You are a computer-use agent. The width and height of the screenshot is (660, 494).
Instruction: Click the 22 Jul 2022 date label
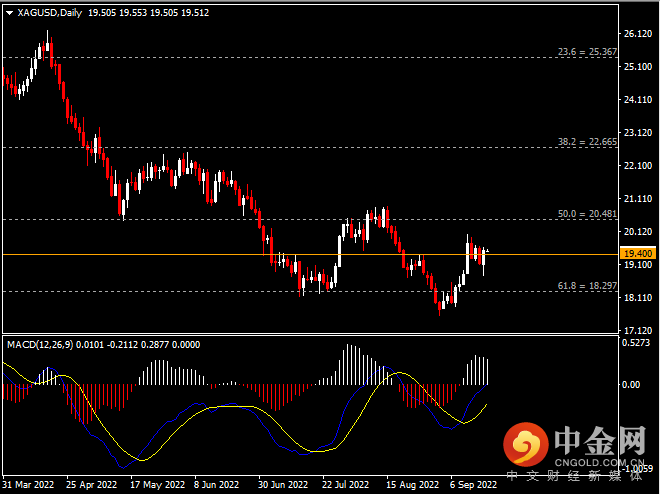(346, 485)
